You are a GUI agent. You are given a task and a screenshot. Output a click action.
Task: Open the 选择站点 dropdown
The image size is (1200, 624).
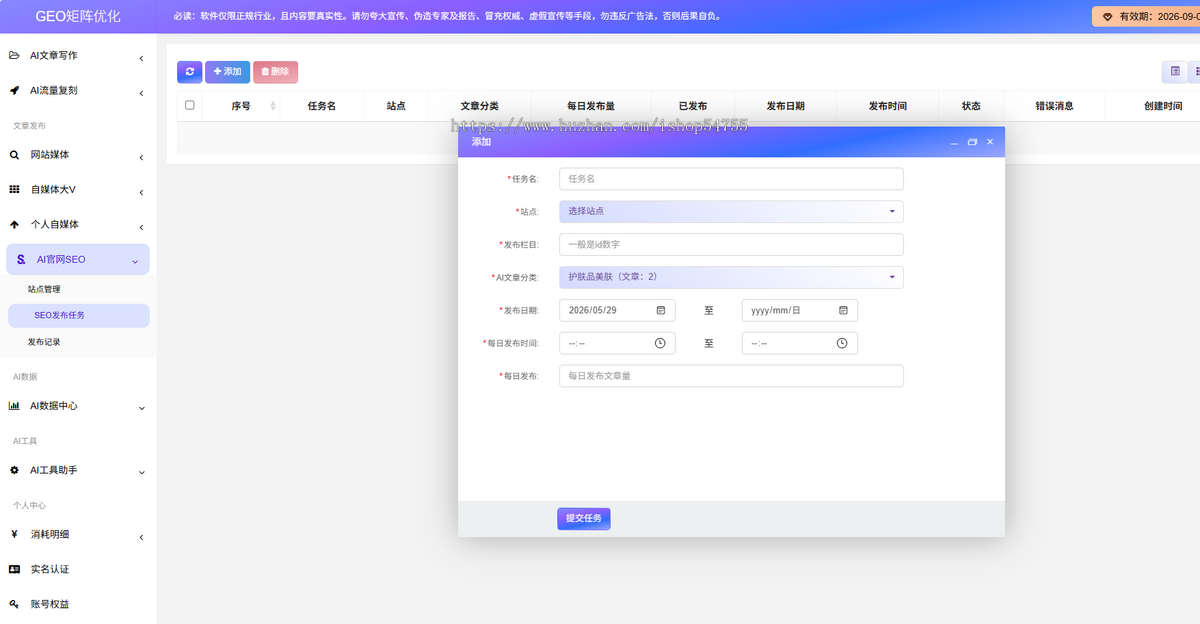(x=731, y=211)
